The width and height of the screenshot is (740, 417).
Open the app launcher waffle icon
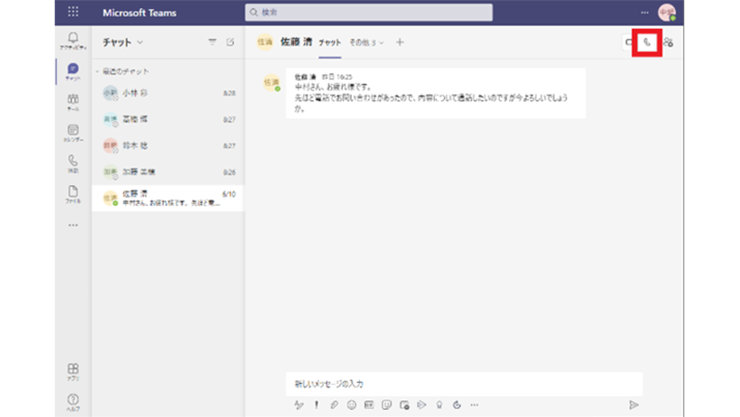tap(73, 12)
